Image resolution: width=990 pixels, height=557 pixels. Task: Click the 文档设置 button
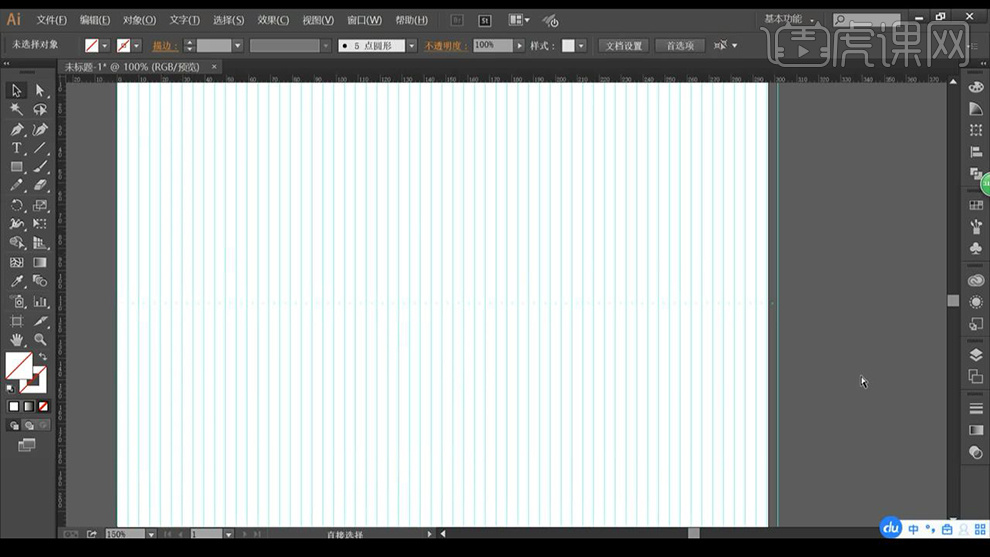pos(624,46)
